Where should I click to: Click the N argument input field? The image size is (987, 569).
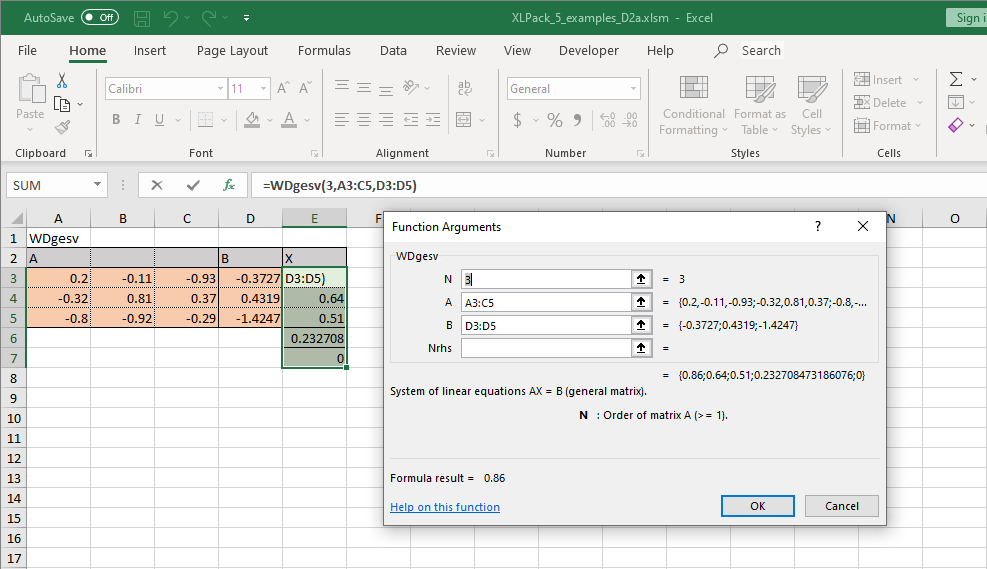point(546,279)
